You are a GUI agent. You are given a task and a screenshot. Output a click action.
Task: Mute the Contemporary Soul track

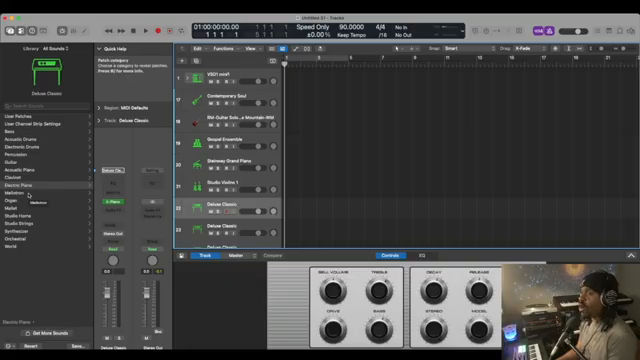pos(211,103)
